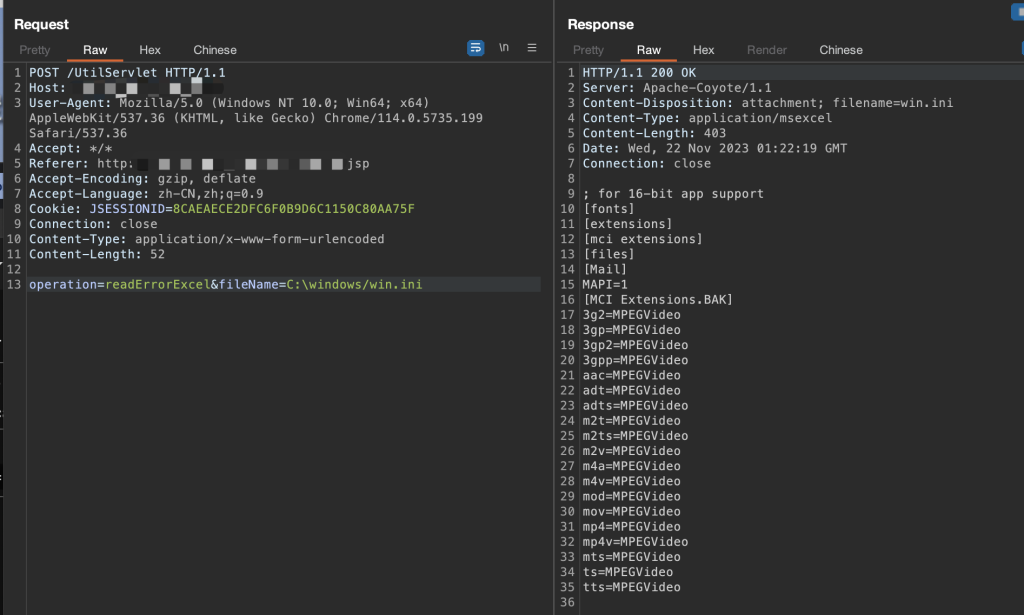Image resolution: width=1024 pixels, height=615 pixels.
Task: Click the Accept: */* header
Action: [71, 148]
